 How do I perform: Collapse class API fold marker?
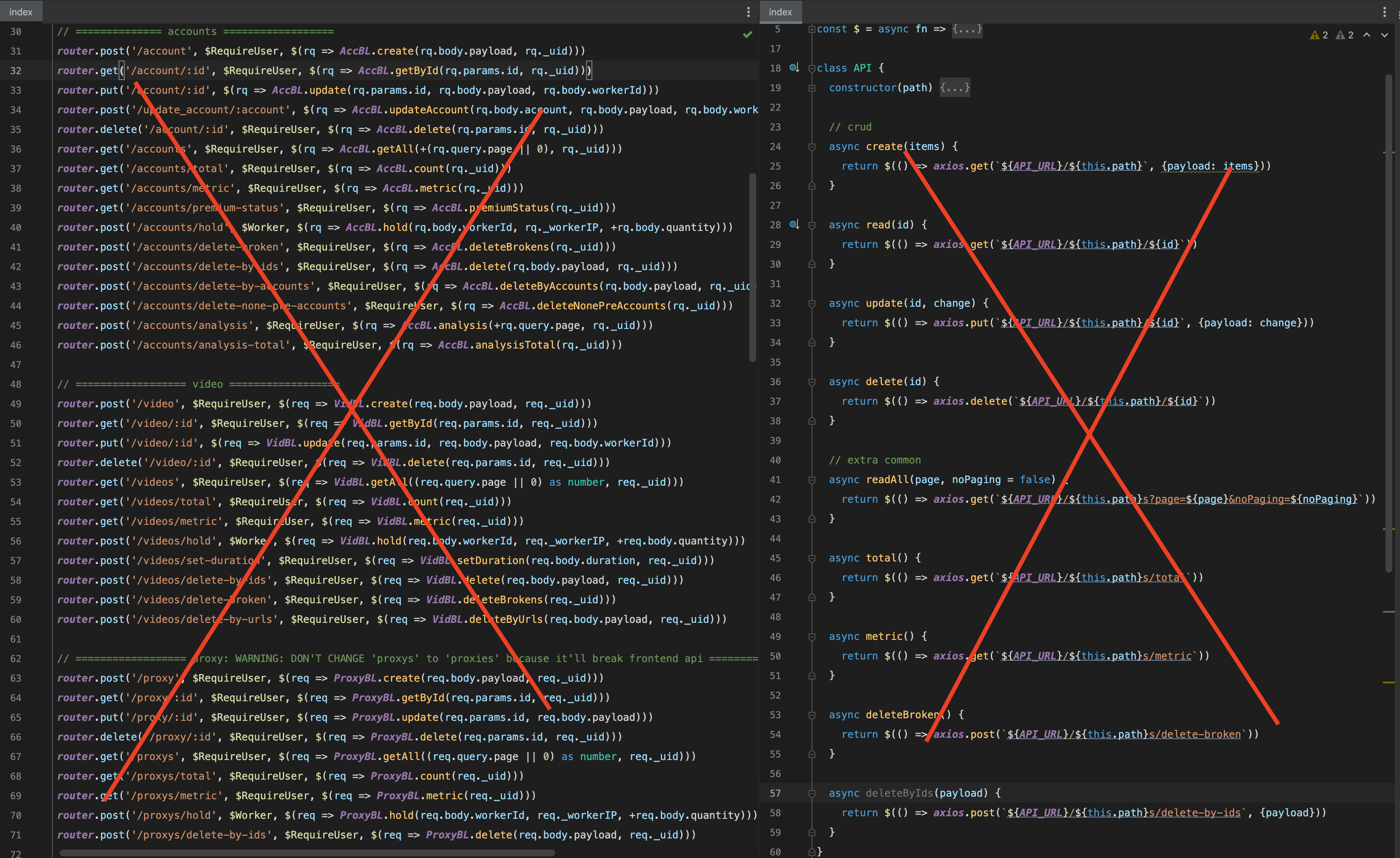click(x=812, y=68)
